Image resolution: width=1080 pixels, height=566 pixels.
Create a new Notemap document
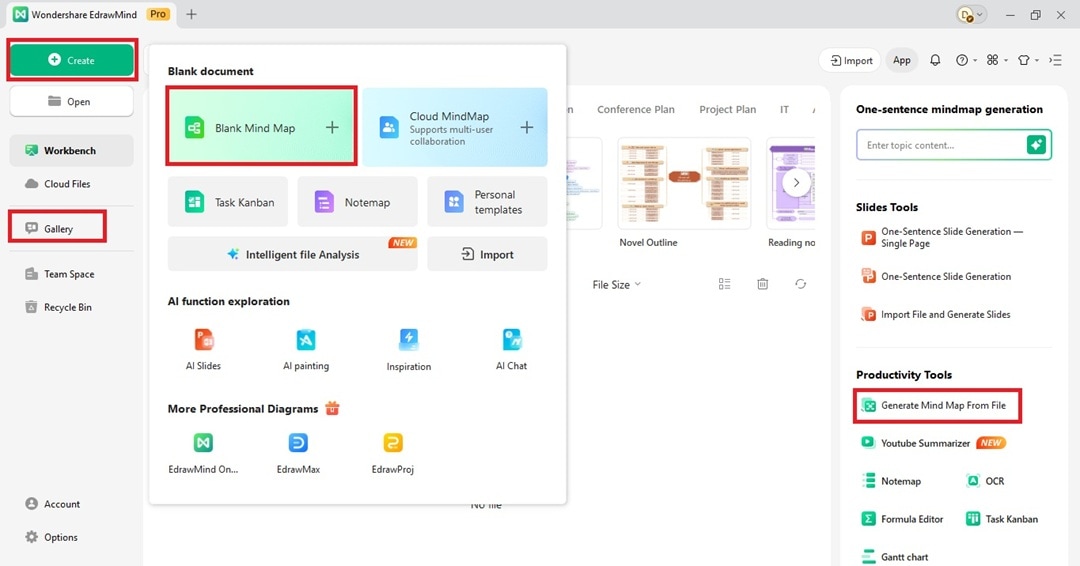coord(357,202)
